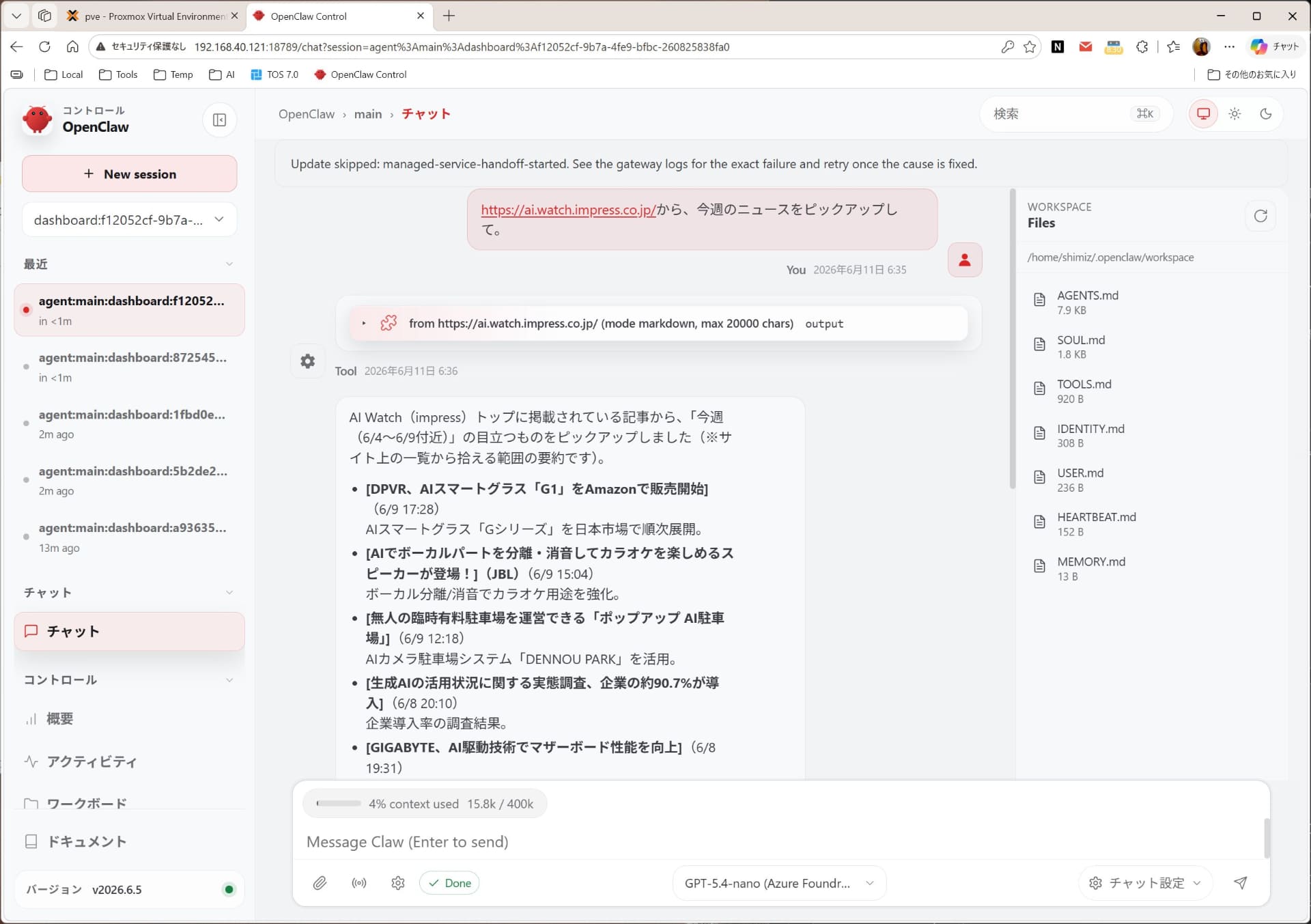Open the browser profile avatar
The height and width of the screenshot is (924, 1311).
click(1201, 46)
